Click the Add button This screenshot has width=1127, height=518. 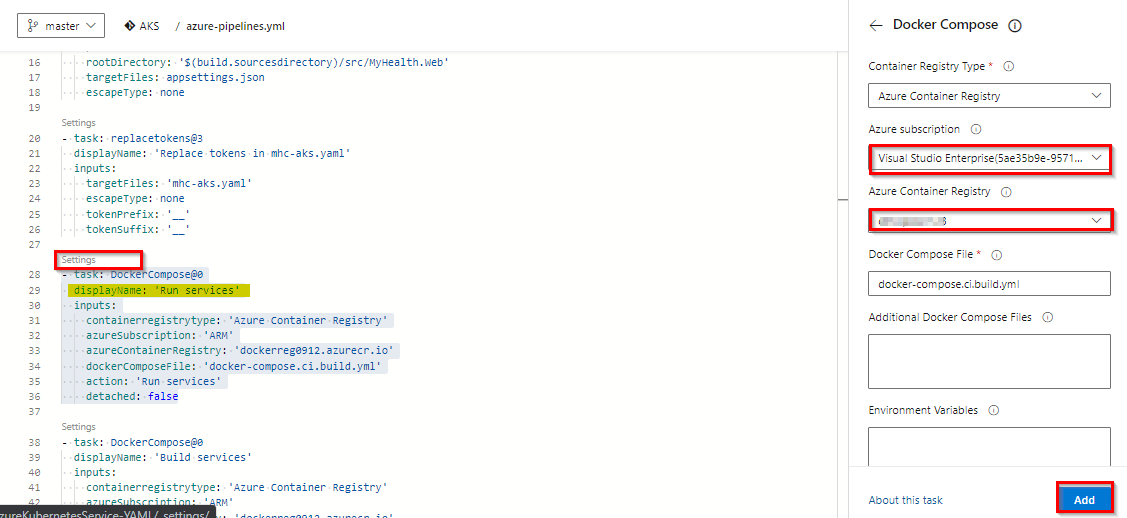[x=1084, y=500]
